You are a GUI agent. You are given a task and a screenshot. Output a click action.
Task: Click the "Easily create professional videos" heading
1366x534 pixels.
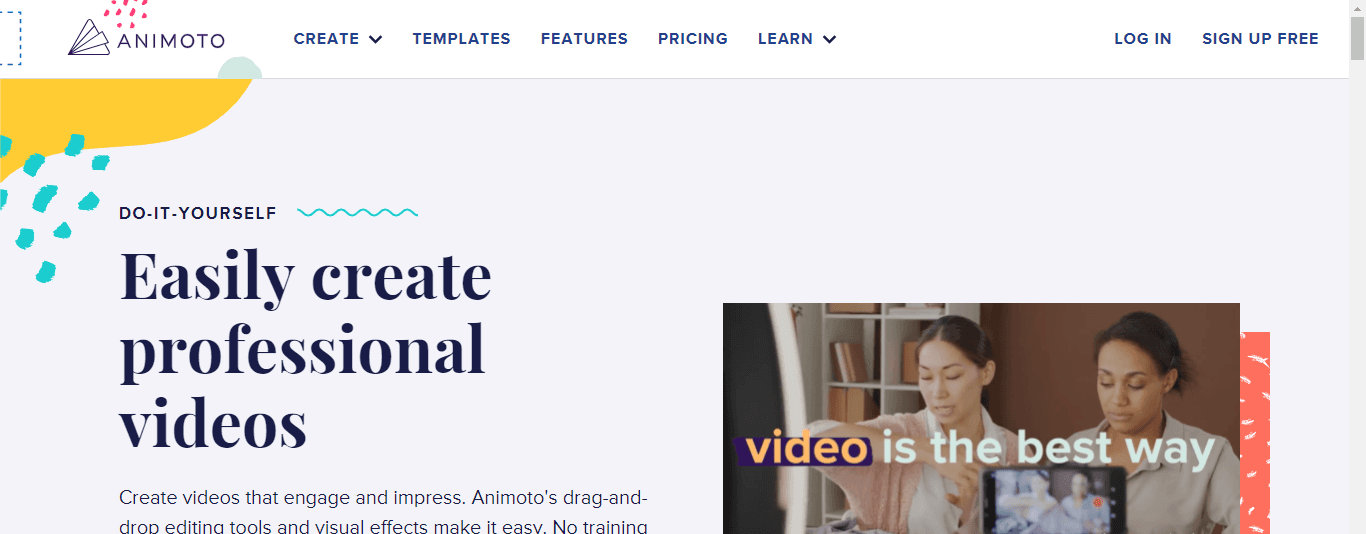[x=305, y=348]
